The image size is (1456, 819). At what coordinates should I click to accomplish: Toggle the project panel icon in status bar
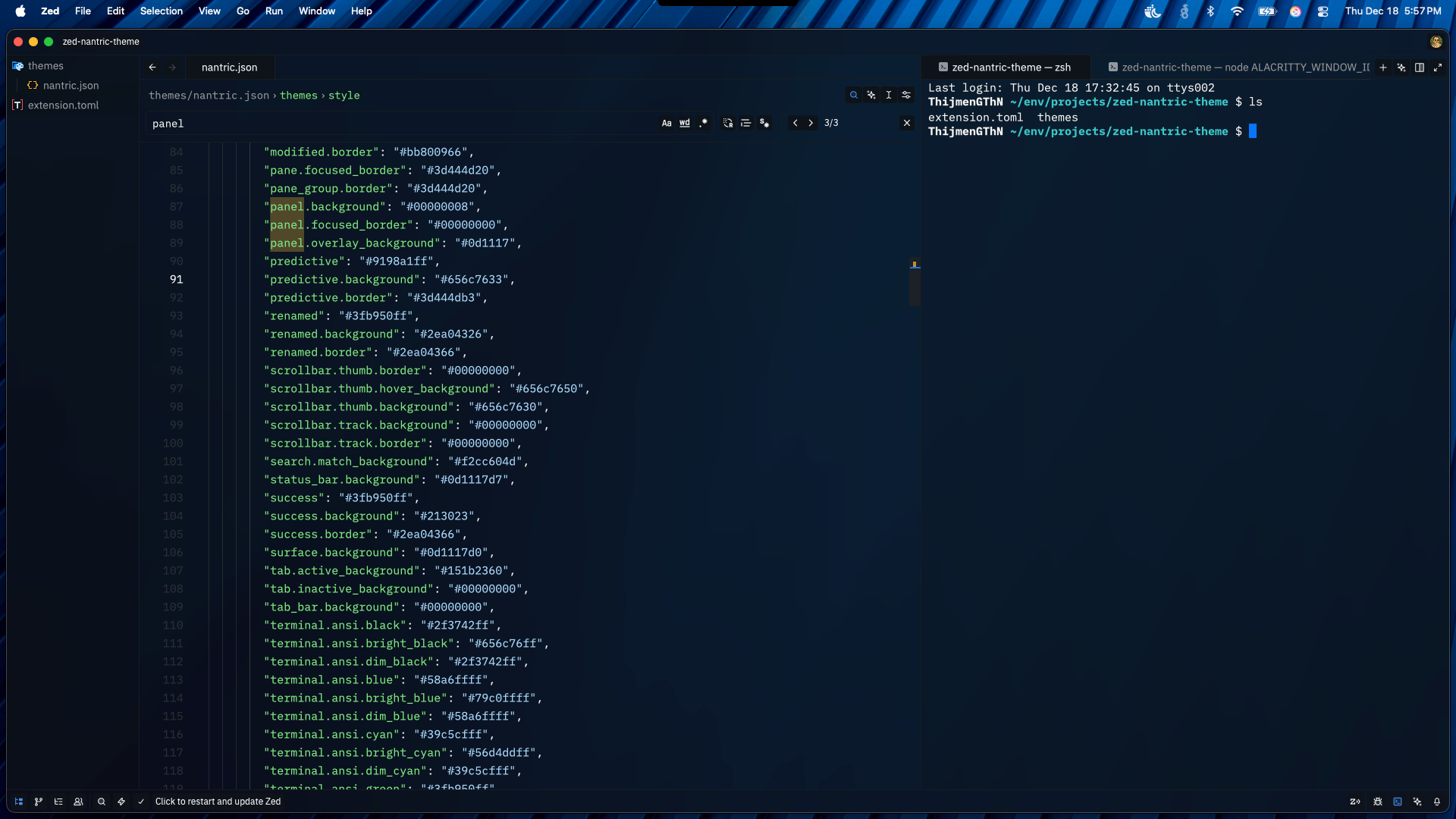click(x=18, y=802)
